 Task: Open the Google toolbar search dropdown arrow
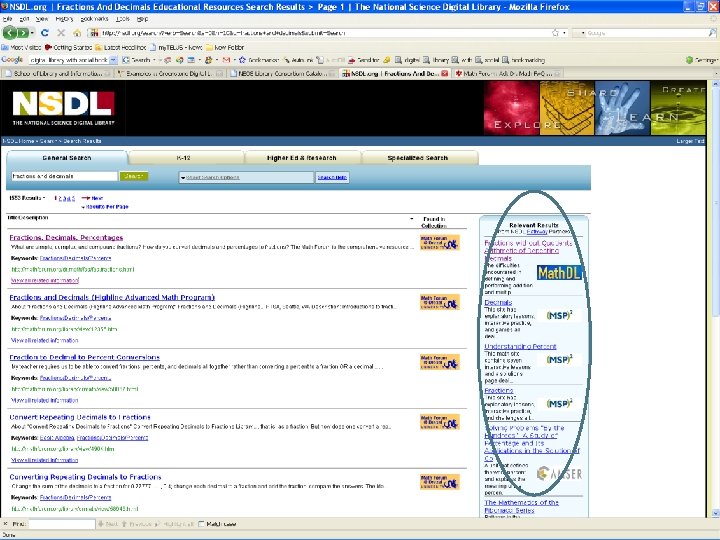tap(113, 60)
